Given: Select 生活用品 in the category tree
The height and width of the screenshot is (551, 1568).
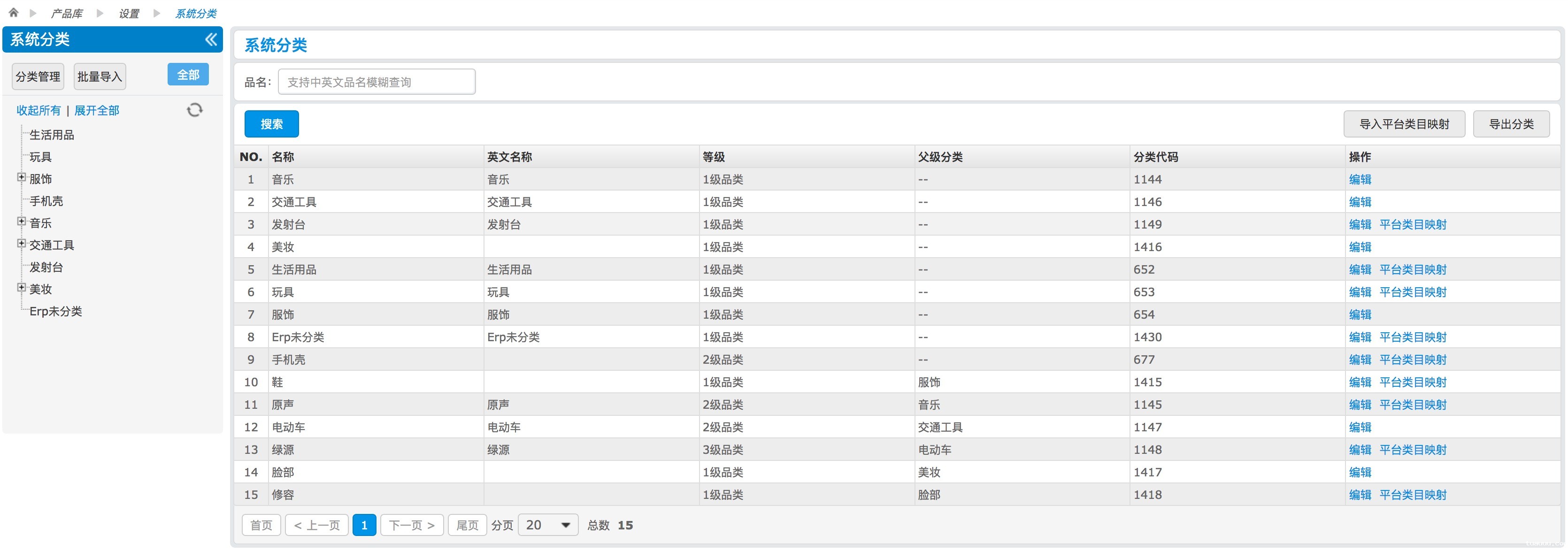Looking at the screenshot, I should [x=52, y=135].
